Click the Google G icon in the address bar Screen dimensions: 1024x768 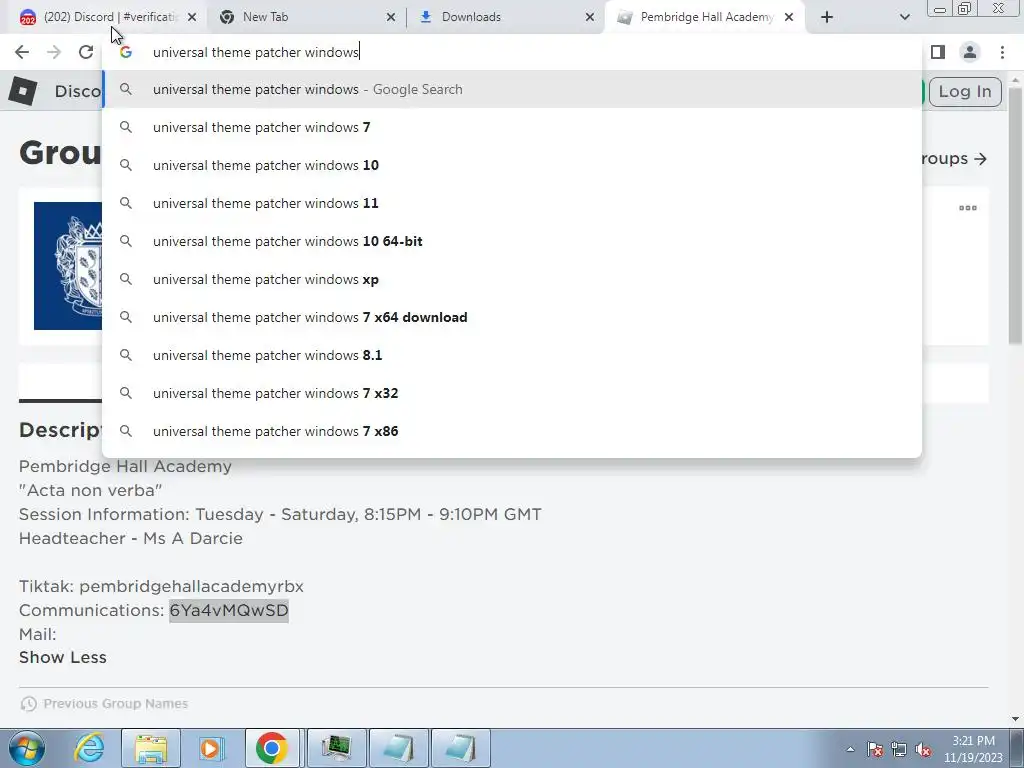coord(126,52)
